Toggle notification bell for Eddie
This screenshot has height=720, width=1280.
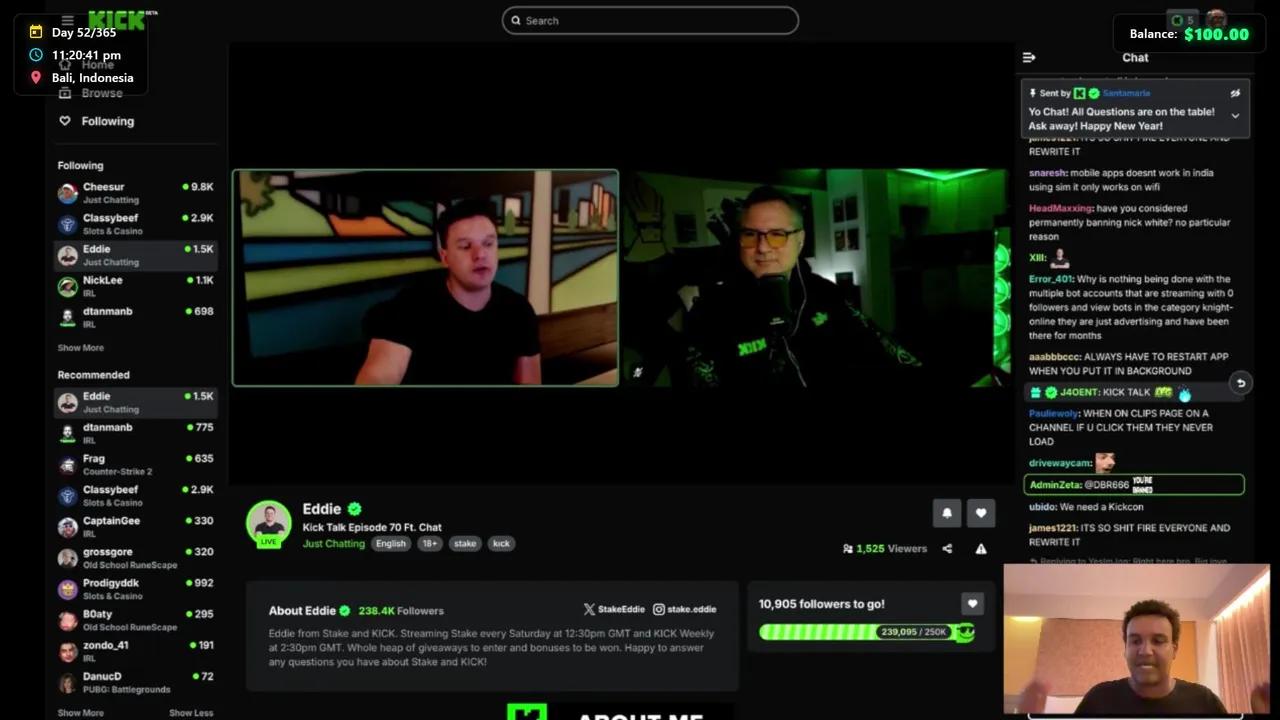pyautogui.click(x=947, y=513)
